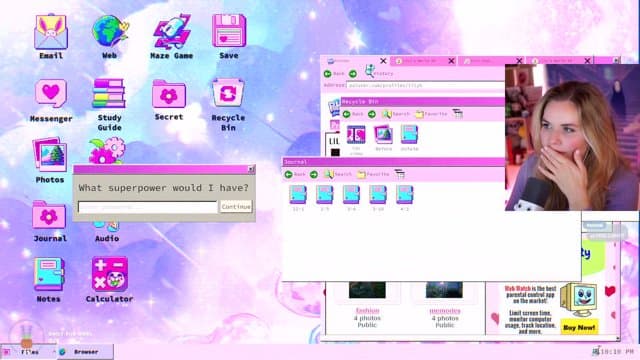Click the taskbar clock
This screenshot has width=640, height=360.
click(617, 351)
